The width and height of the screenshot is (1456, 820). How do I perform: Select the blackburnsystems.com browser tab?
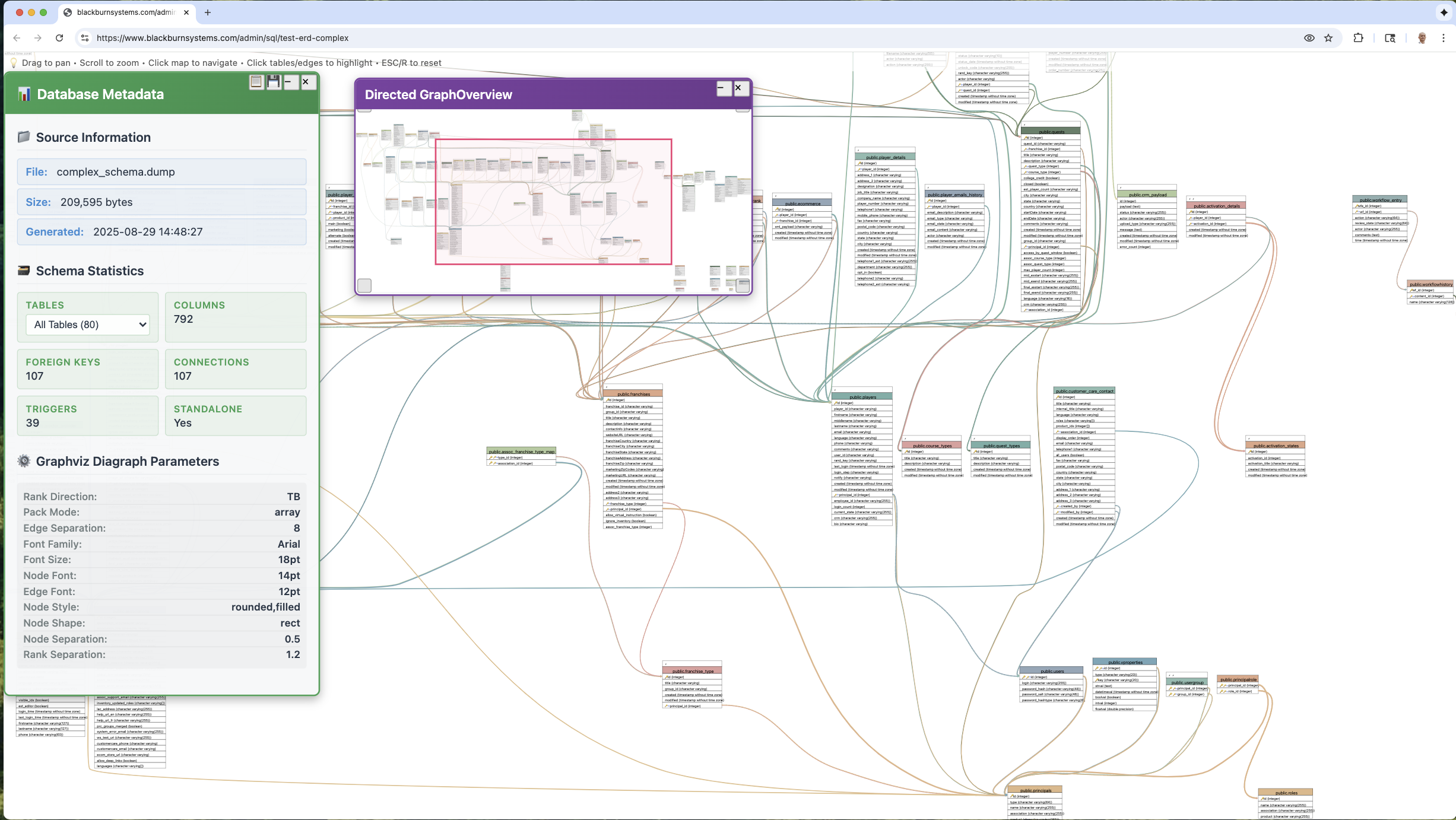(126, 12)
